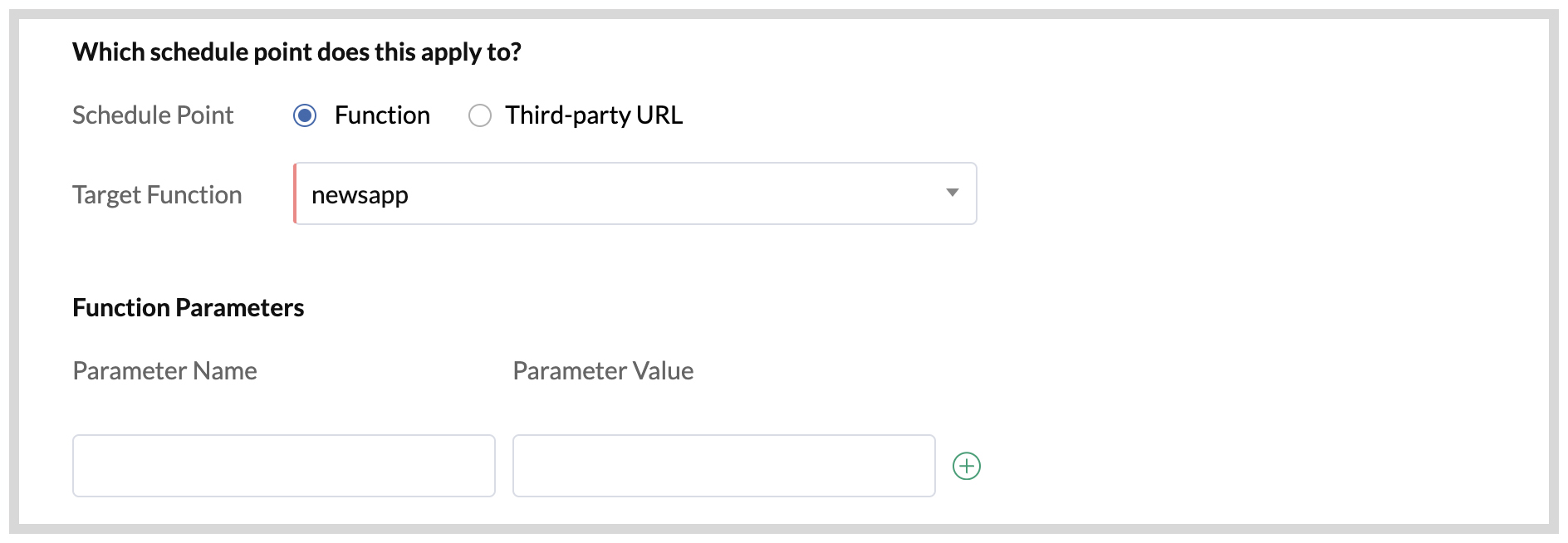Click the red required marker on Target Function
Image resolution: width=1568 pixels, height=543 pixels.
295,193
